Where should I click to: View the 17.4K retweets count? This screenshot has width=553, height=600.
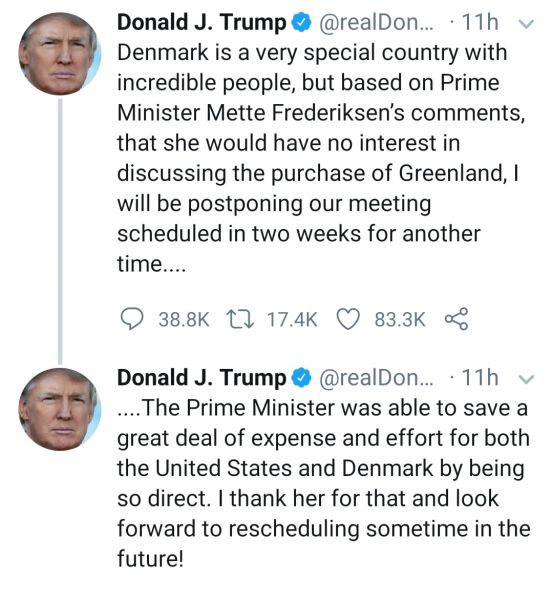point(292,320)
